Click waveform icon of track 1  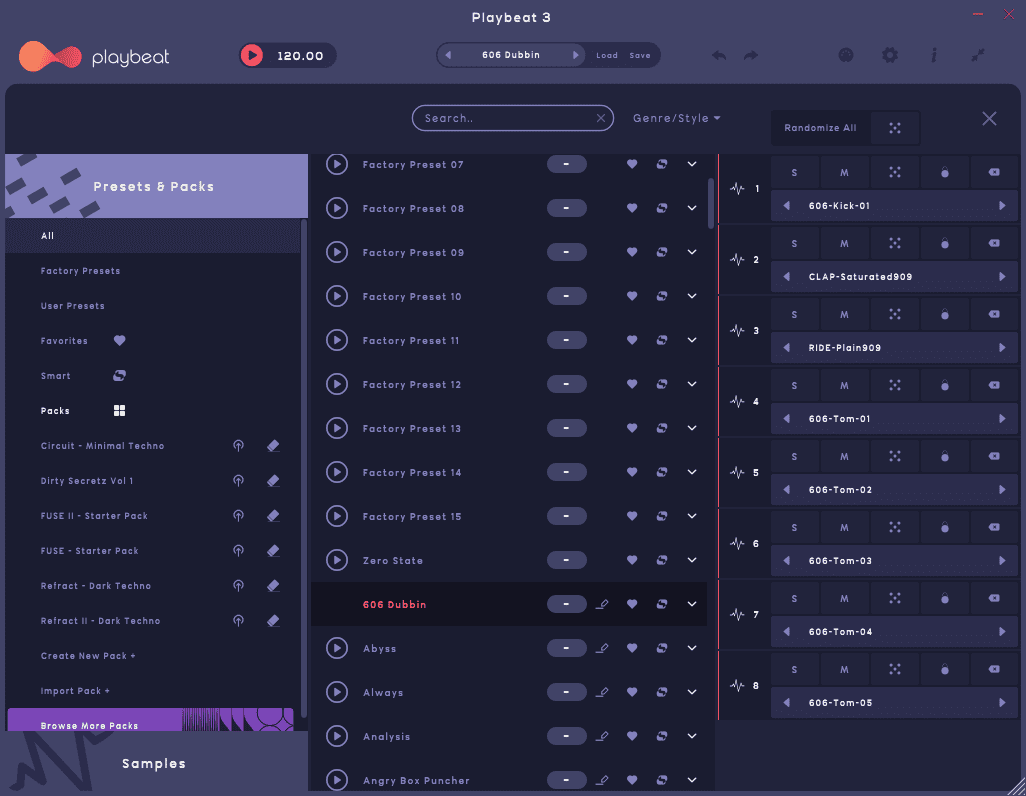(x=737, y=189)
